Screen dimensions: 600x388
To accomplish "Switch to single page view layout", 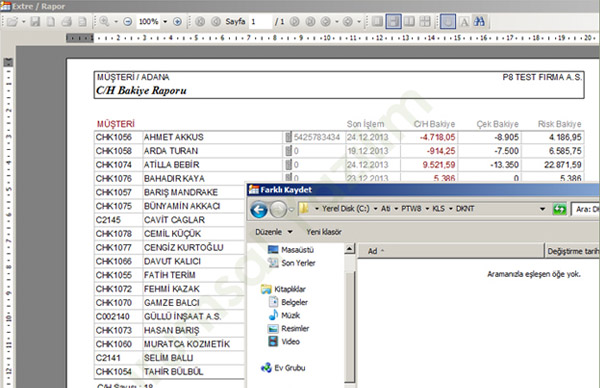I will pyautogui.click(x=377, y=21).
